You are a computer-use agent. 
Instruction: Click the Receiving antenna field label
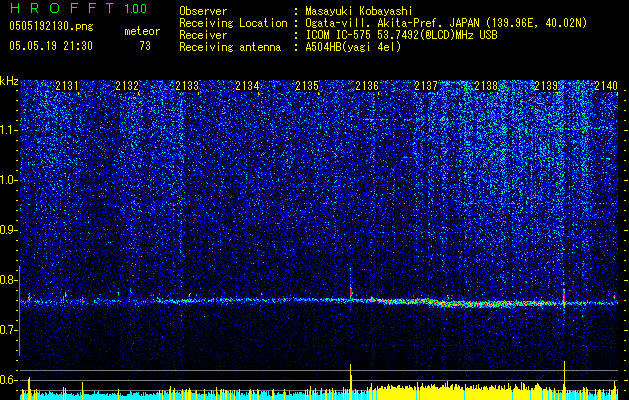pyautogui.click(x=230, y=47)
